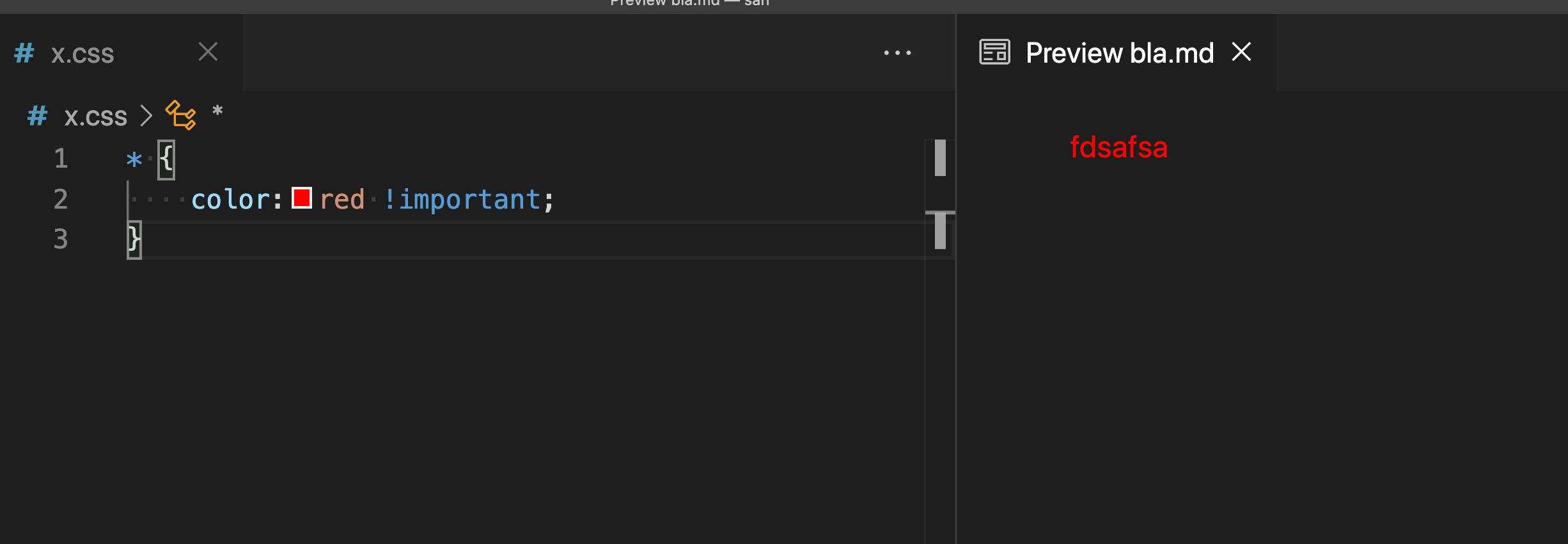Switch to the Preview bla.md tab

1118,52
